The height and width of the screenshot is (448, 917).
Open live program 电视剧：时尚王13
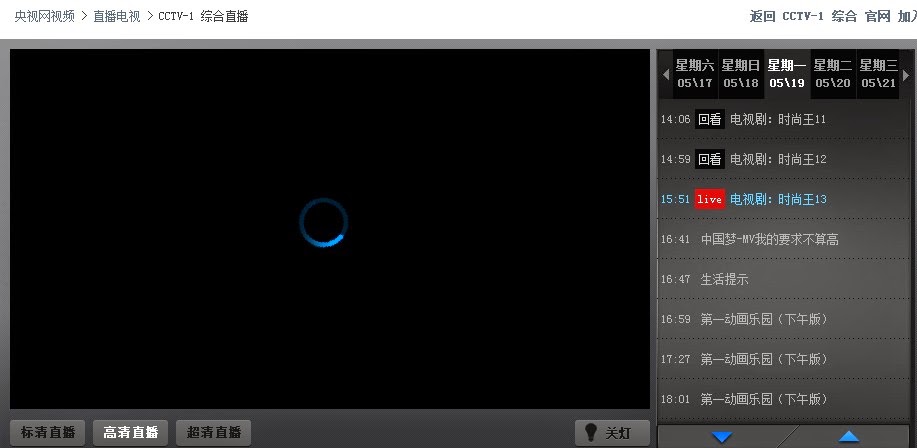point(778,199)
